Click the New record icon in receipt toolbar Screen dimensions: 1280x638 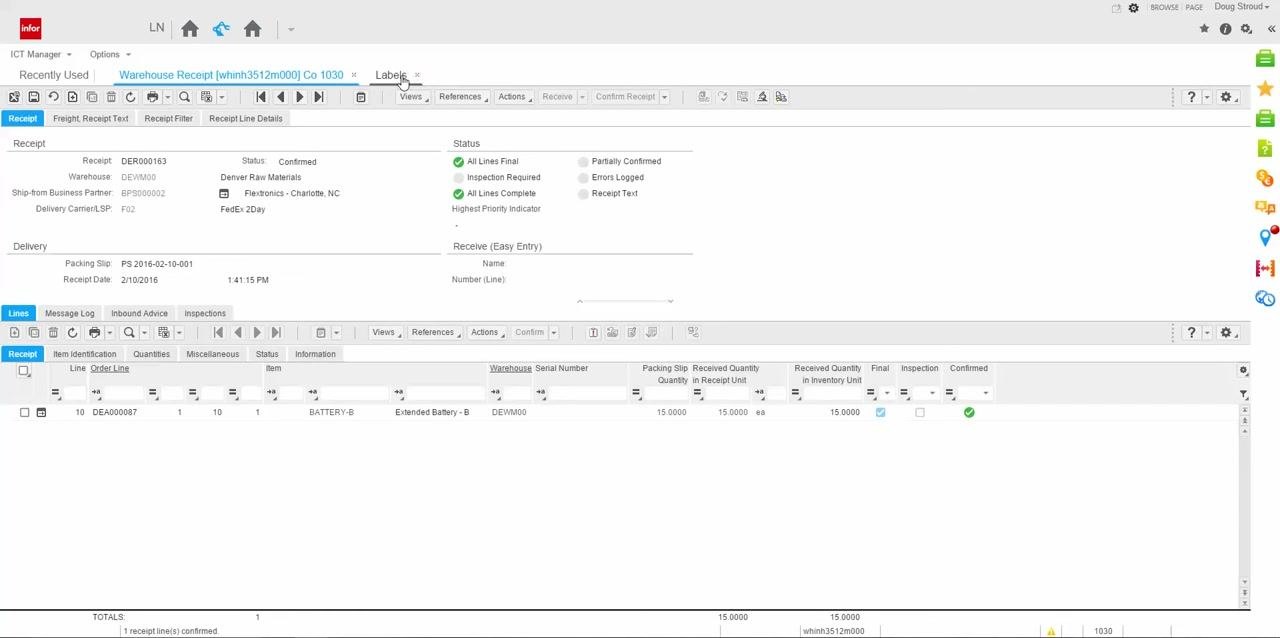point(72,97)
